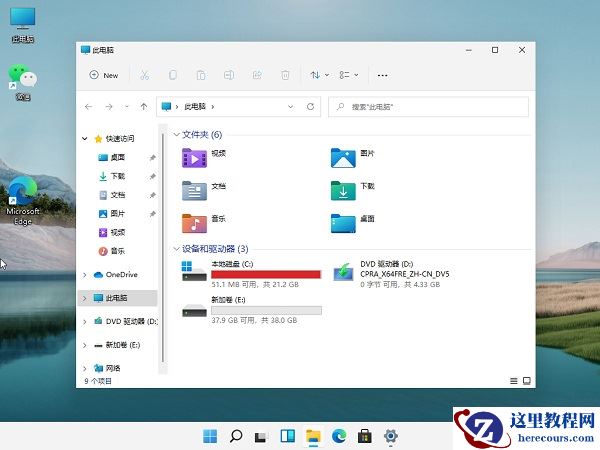Image resolution: width=600 pixels, height=450 pixels.
Task: Select the 图片 folder icon
Action: 343,158
